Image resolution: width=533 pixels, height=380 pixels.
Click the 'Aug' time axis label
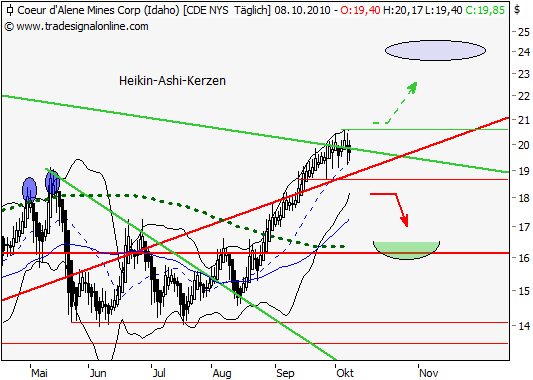point(222,373)
